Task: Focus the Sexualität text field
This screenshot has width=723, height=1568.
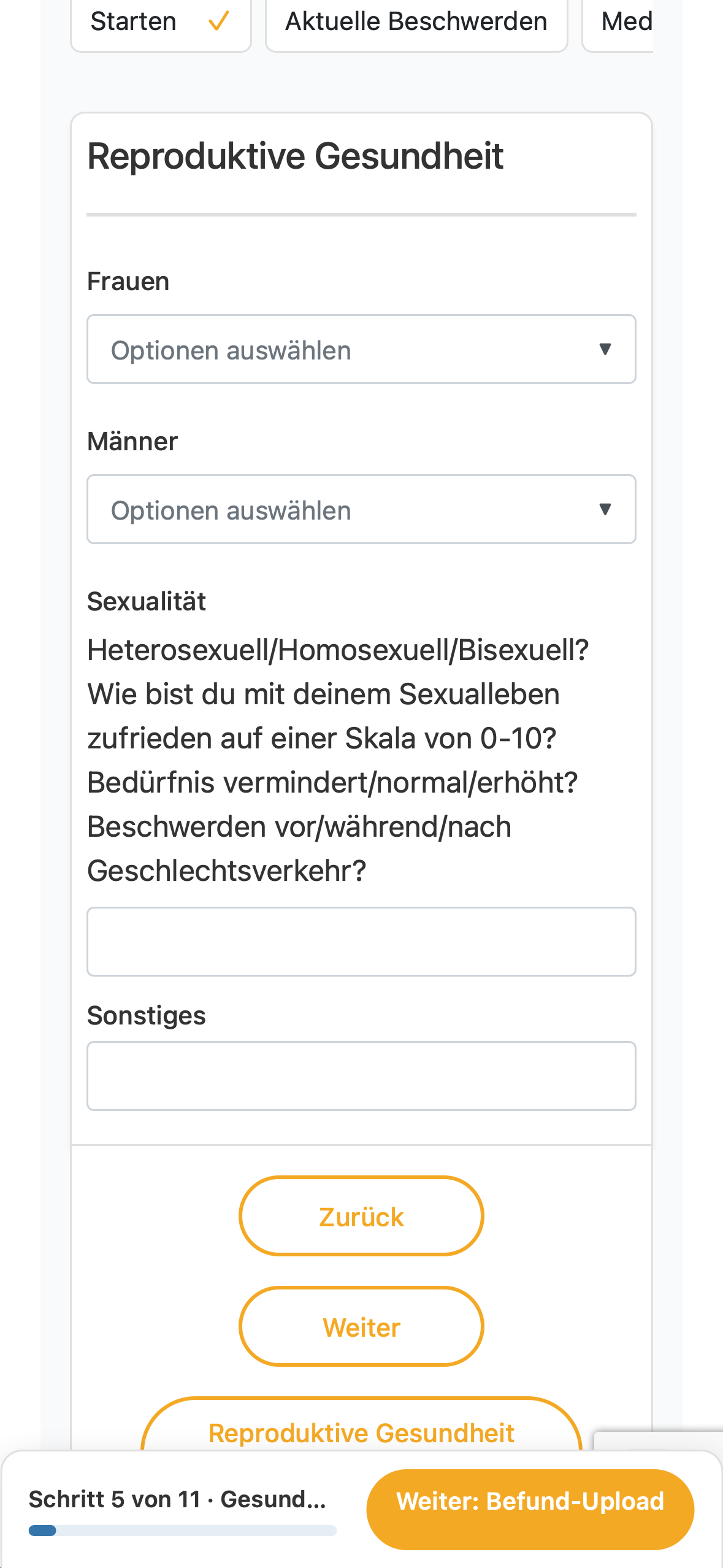Action: coord(361,942)
